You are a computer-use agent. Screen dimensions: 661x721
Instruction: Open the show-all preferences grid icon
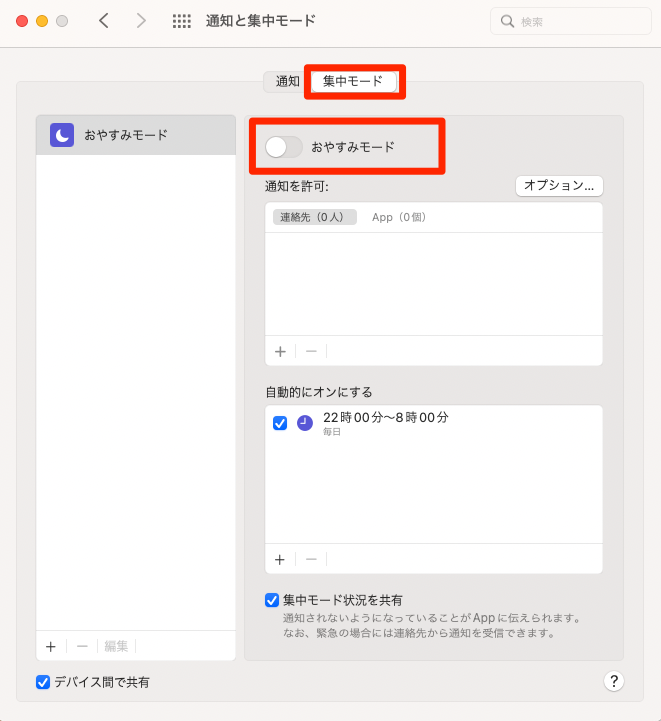[182, 21]
